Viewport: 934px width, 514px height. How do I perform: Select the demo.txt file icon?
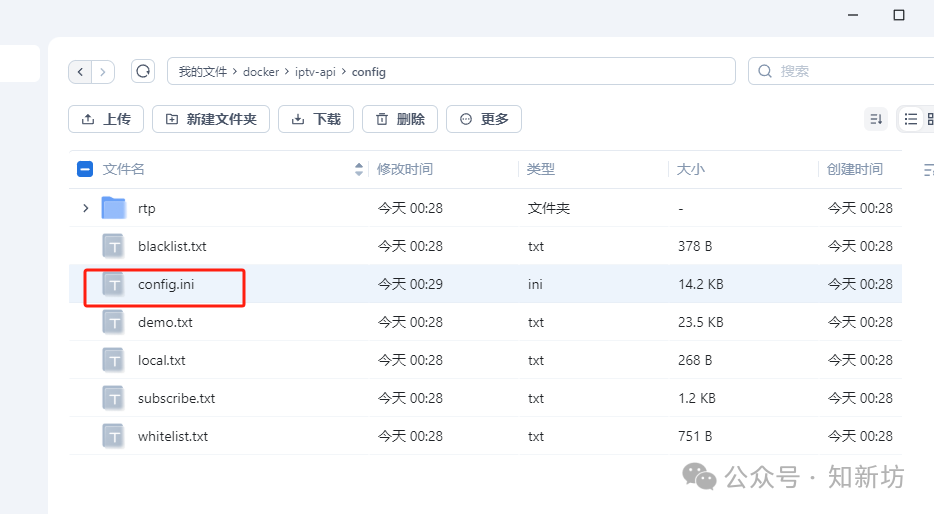pyautogui.click(x=113, y=322)
